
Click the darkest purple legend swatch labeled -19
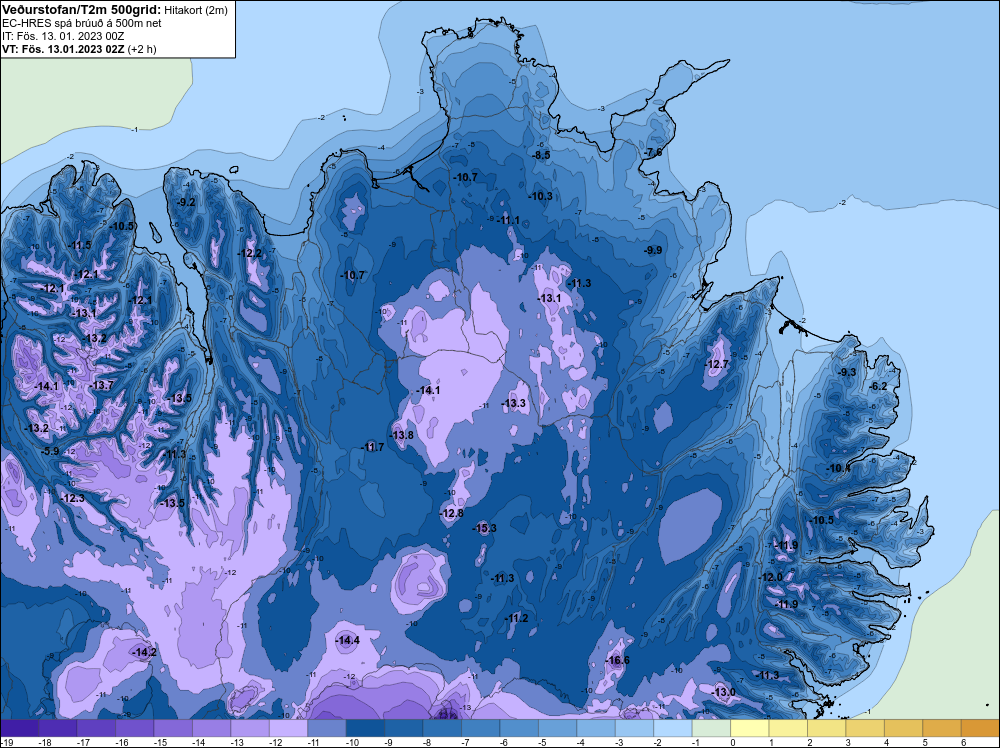tap(19, 728)
